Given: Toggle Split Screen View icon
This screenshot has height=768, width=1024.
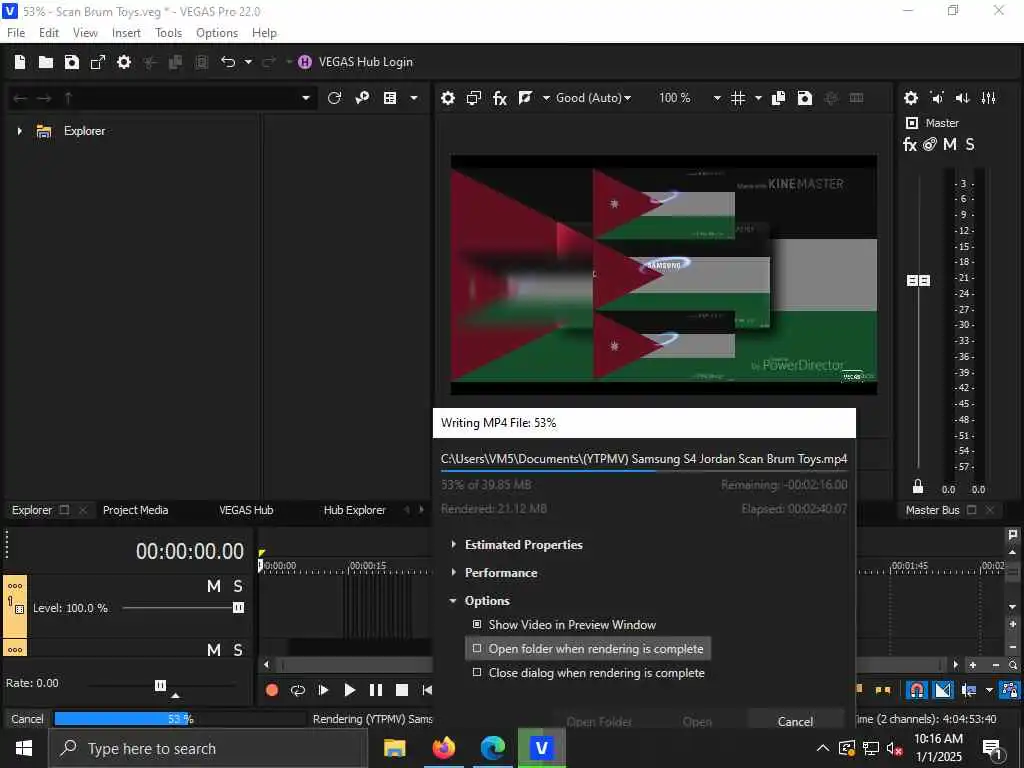Looking at the screenshot, I should (x=525, y=98).
